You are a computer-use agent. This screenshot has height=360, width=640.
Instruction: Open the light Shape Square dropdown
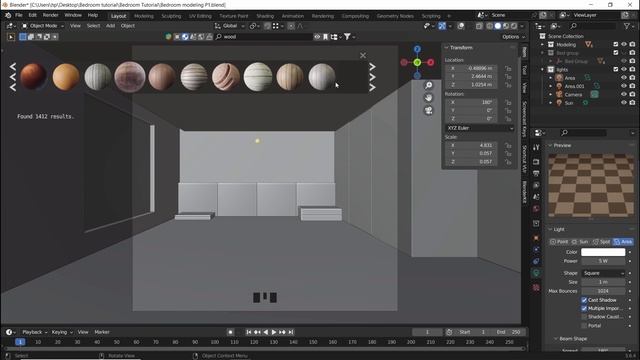tap(603, 273)
